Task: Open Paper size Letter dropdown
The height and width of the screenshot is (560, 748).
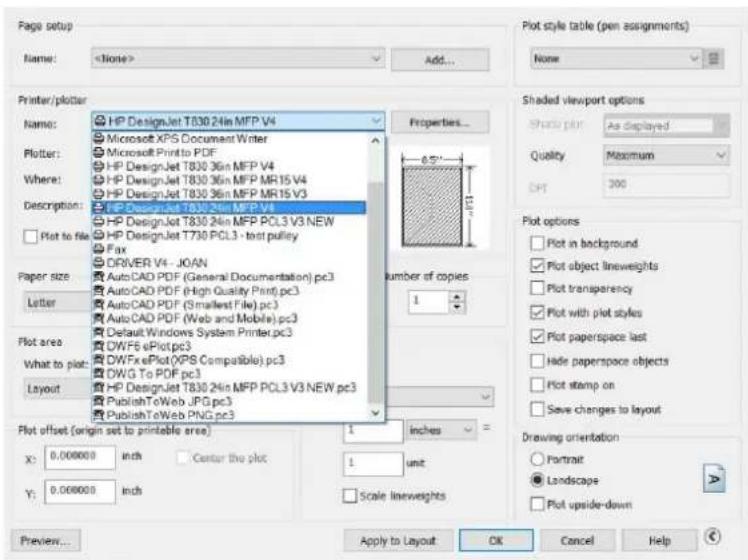Action: (57, 302)
